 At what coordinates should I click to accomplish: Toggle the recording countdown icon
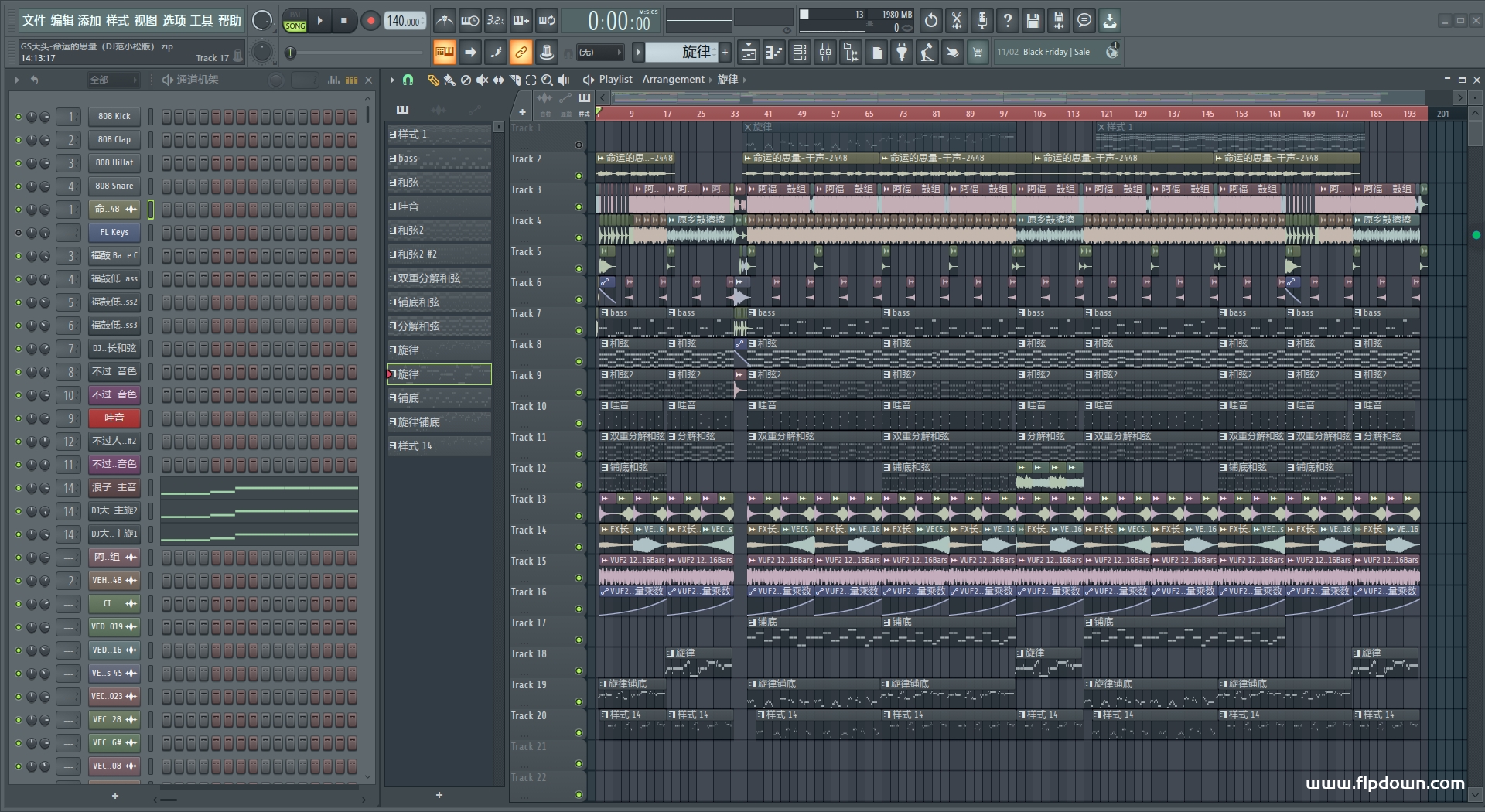[496, 21]
